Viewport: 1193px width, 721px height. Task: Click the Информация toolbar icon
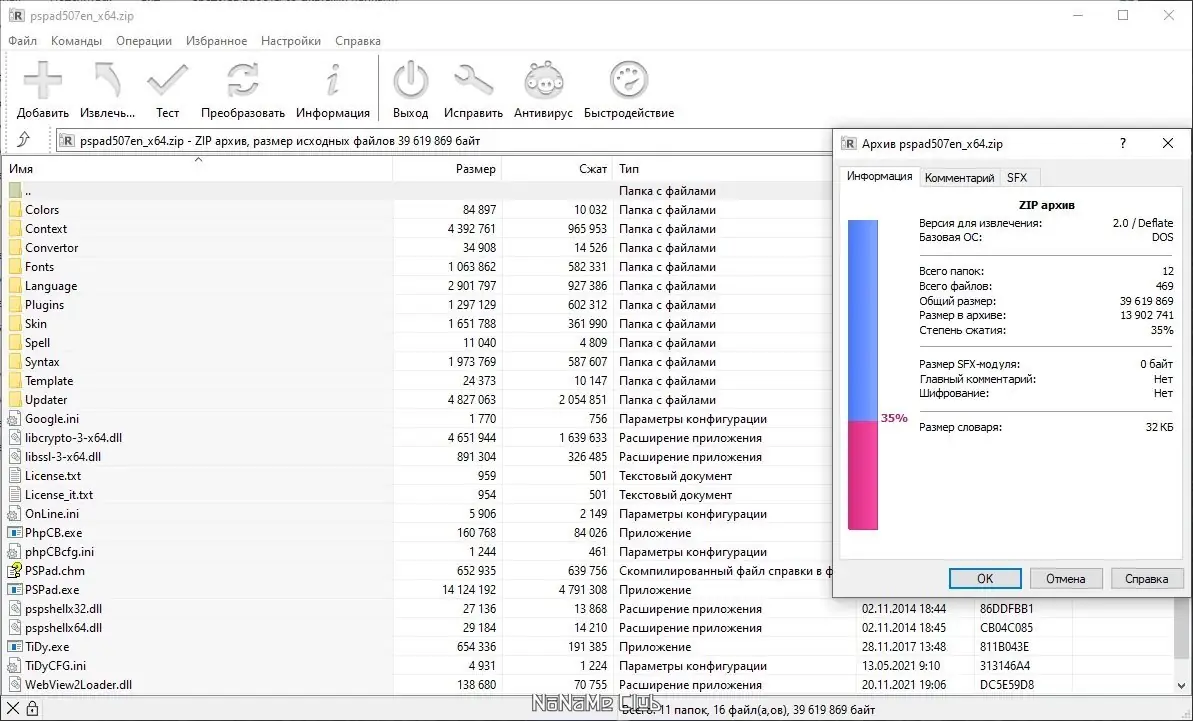[x=332, y=80]
